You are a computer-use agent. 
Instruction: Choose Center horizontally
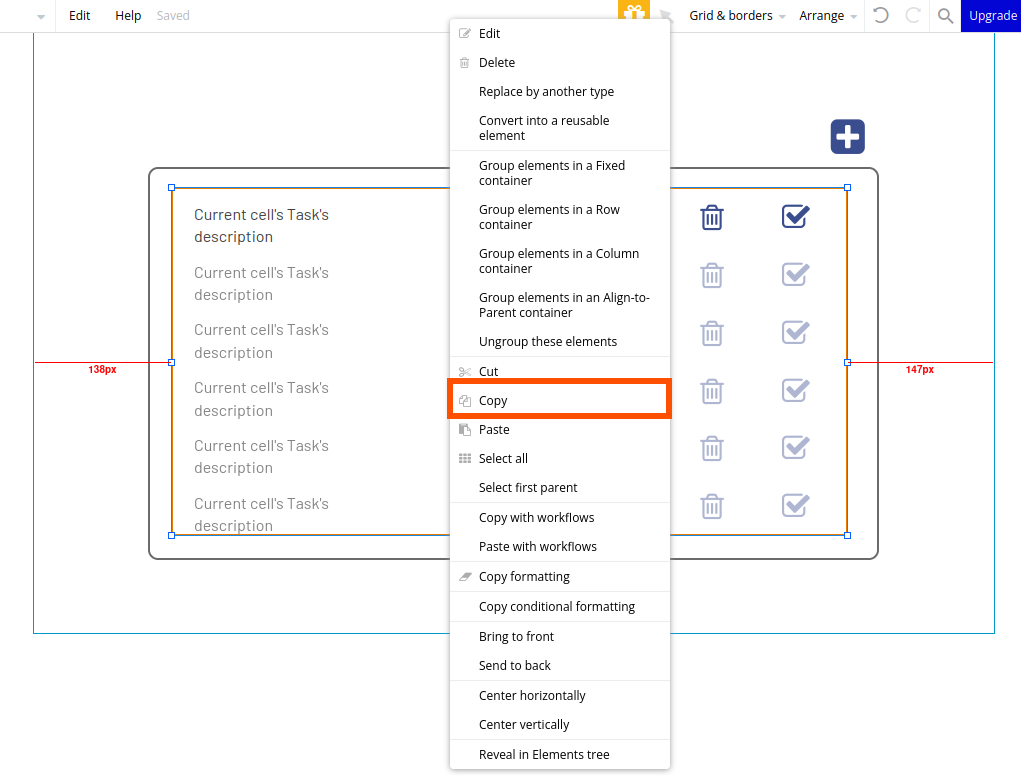click(x=559, y=696)
